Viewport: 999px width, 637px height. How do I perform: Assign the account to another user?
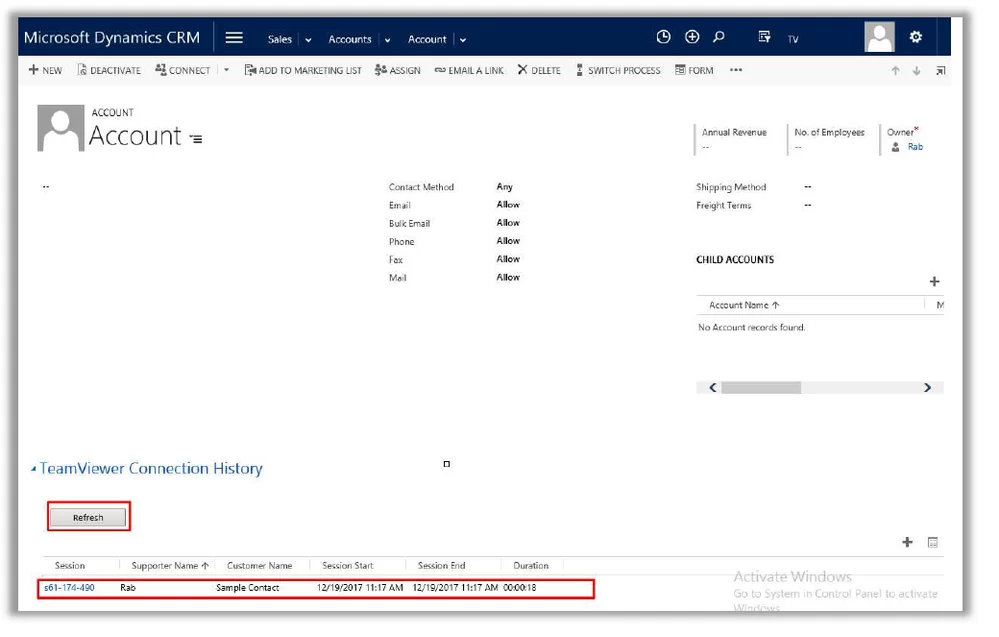(398, 70)
